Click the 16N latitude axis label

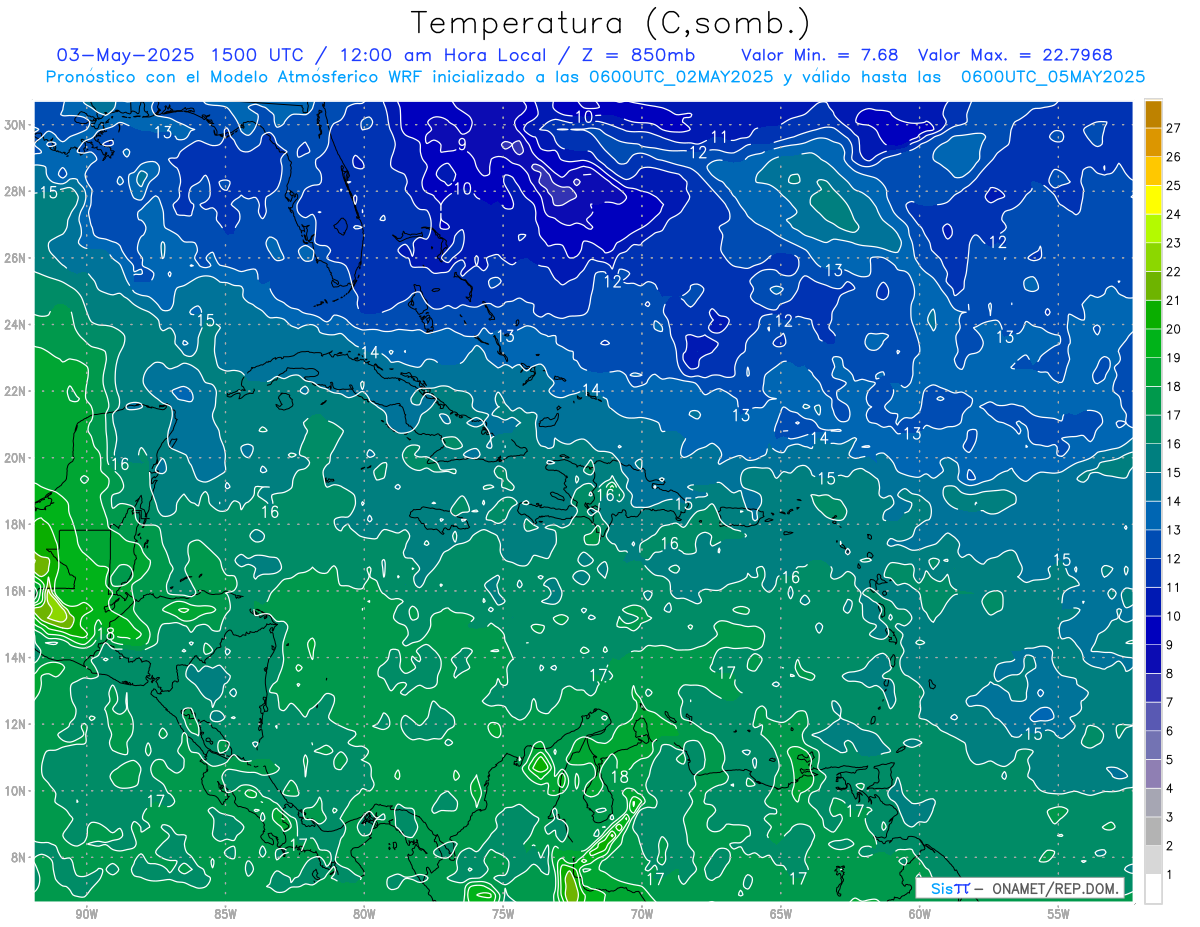click(x=15, y=590)
